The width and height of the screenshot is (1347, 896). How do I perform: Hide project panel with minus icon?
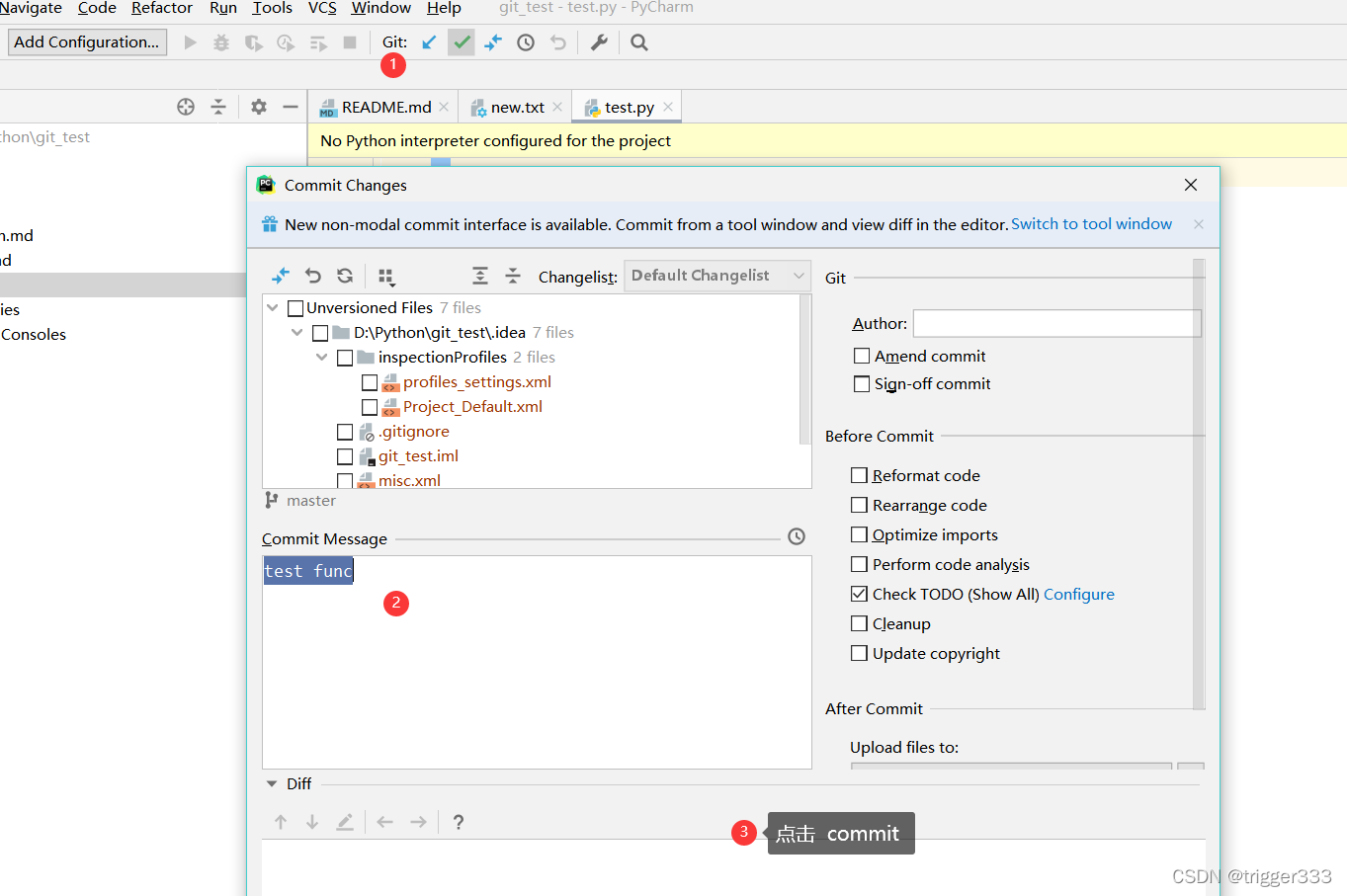tap(291, 107)
